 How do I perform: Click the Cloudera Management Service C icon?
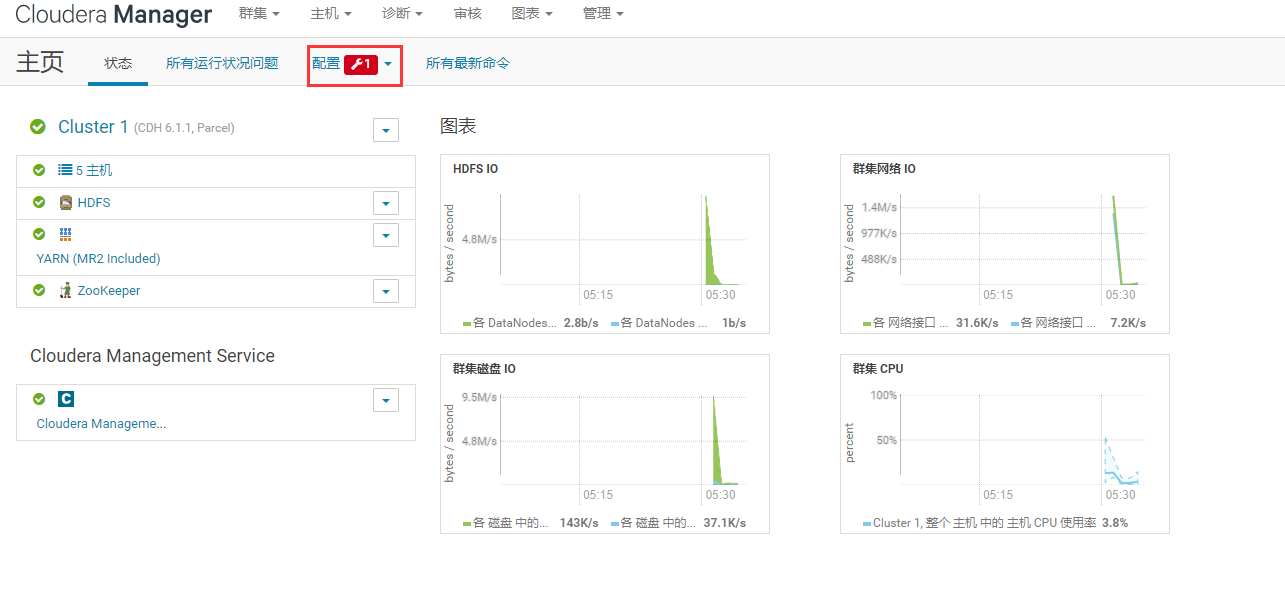[66, 399]
